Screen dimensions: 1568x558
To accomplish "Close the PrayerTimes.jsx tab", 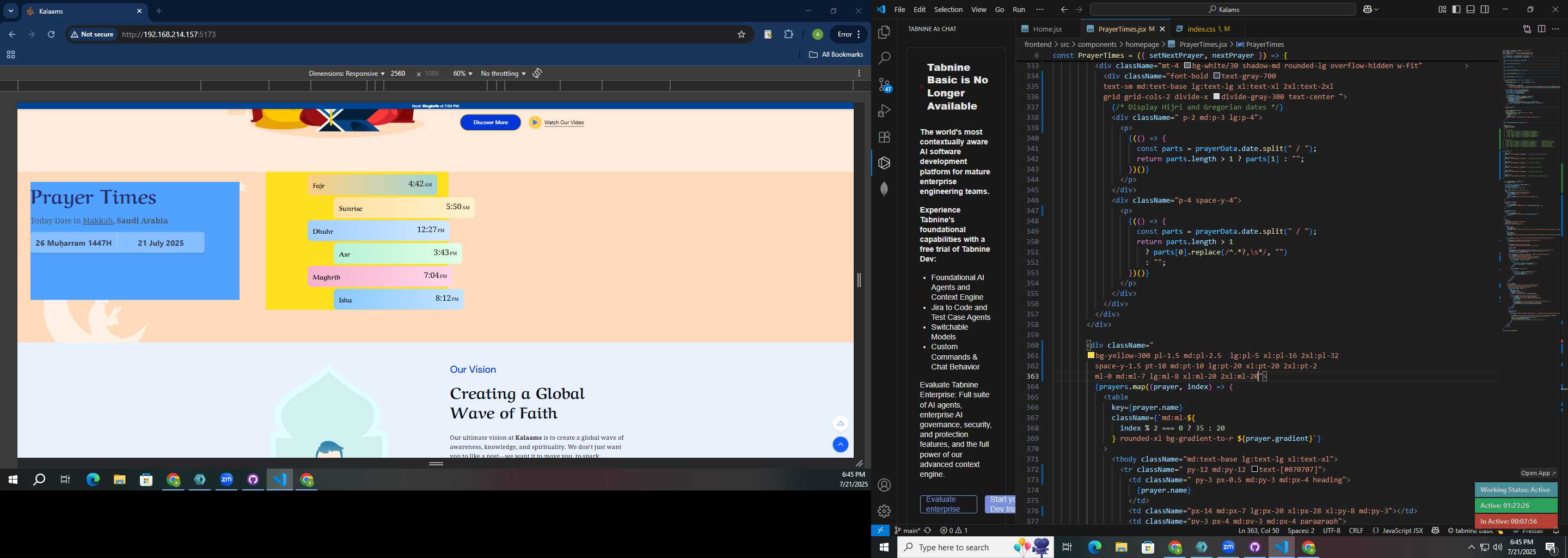I will coord(1162,29).
